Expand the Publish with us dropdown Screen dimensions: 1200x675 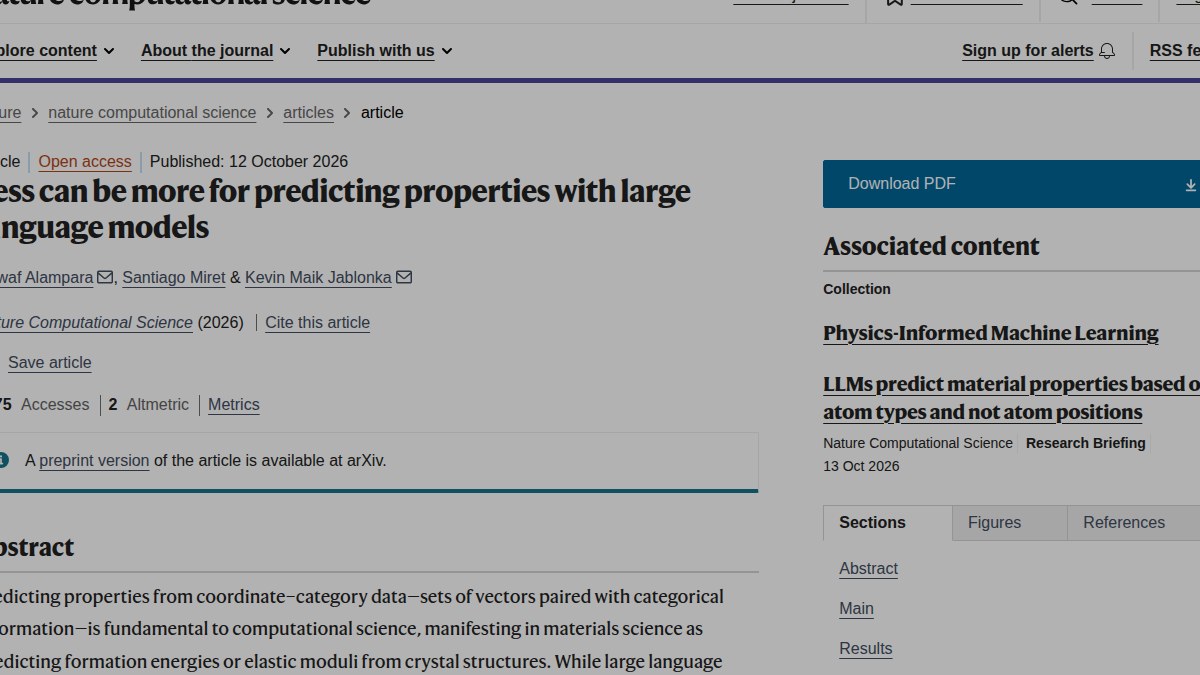[384, 50]
